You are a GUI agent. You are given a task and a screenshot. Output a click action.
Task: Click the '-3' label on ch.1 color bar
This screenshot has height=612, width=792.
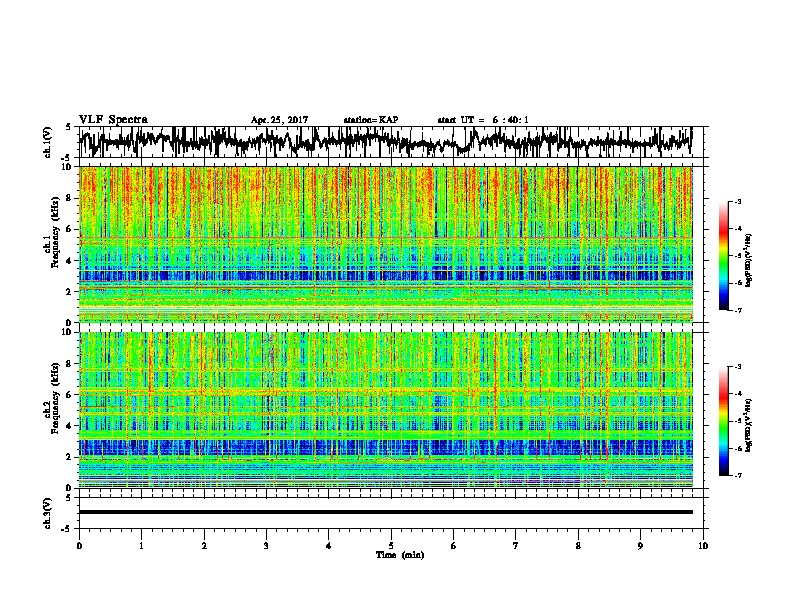click(x=738, y=202)
